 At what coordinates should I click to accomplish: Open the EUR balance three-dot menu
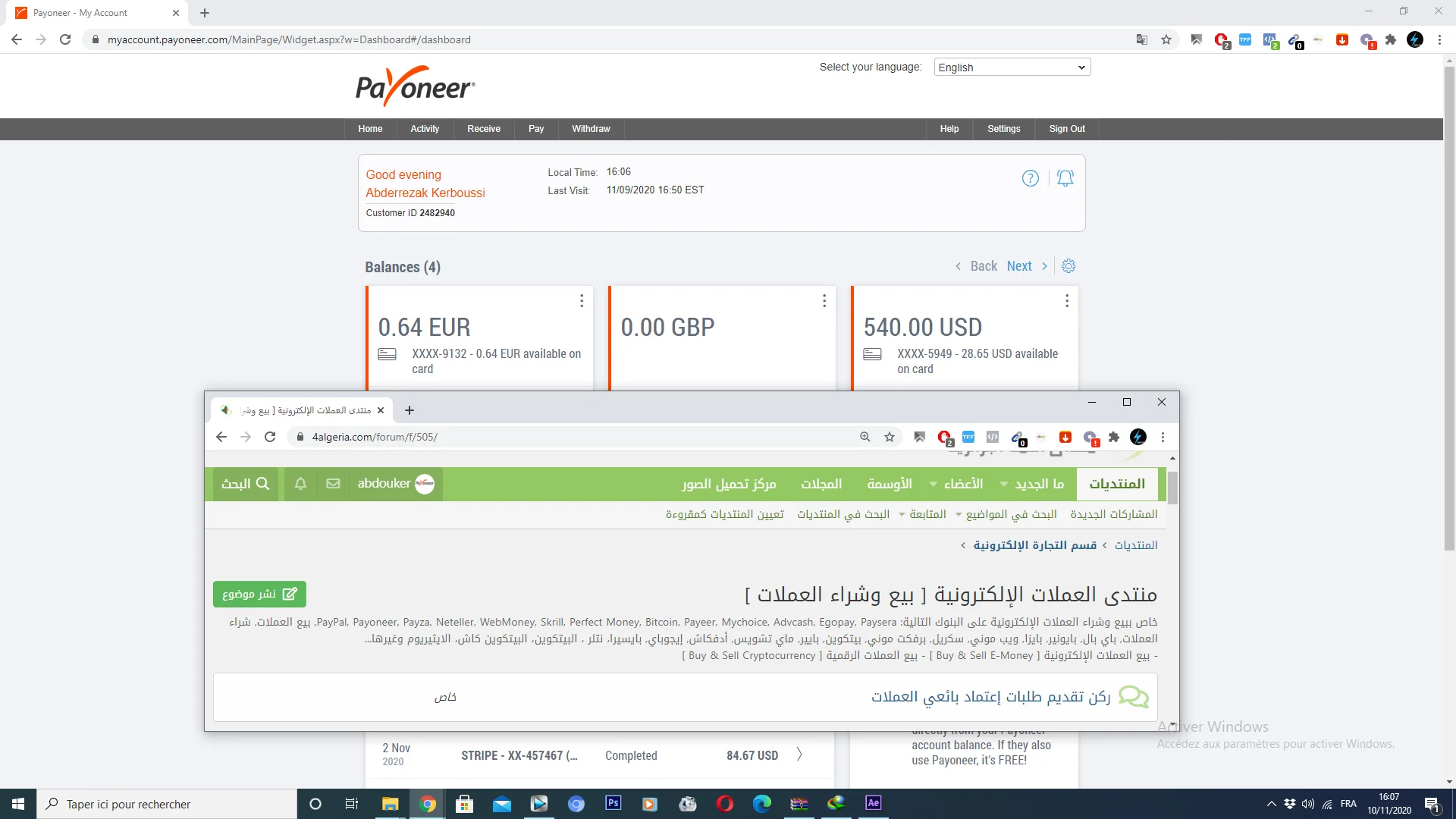[582, 301]
